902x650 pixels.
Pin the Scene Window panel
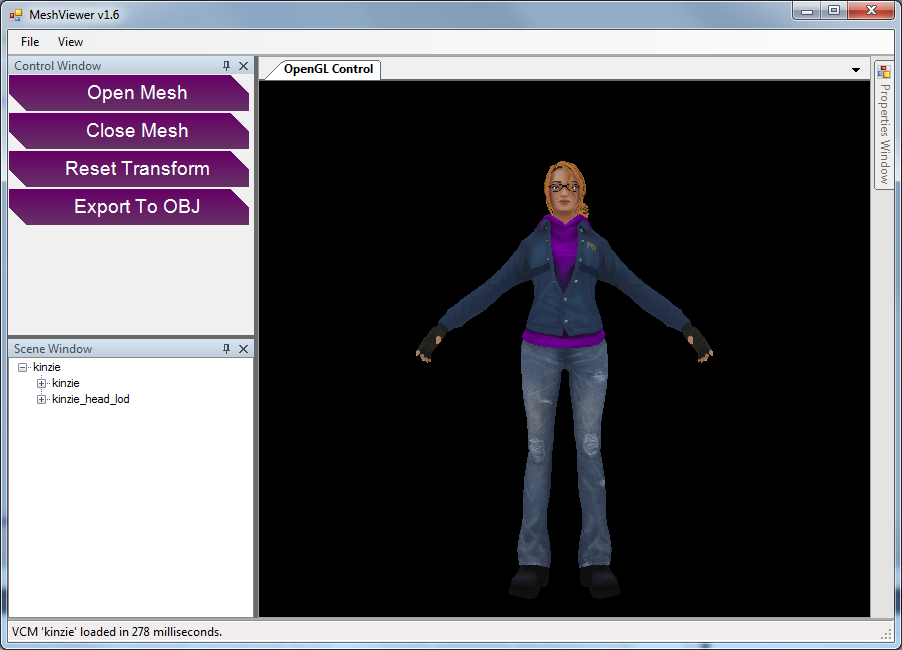[x=227, y=349]
